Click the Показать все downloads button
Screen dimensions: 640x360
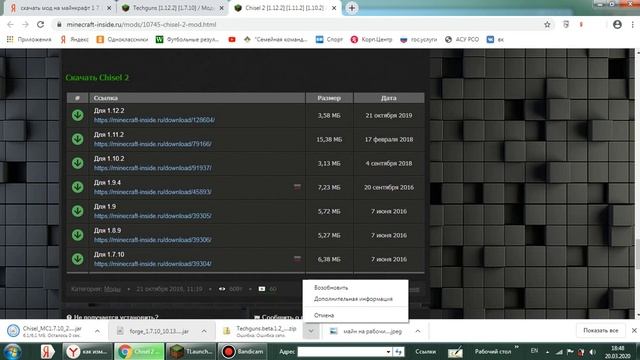[601, 331]
